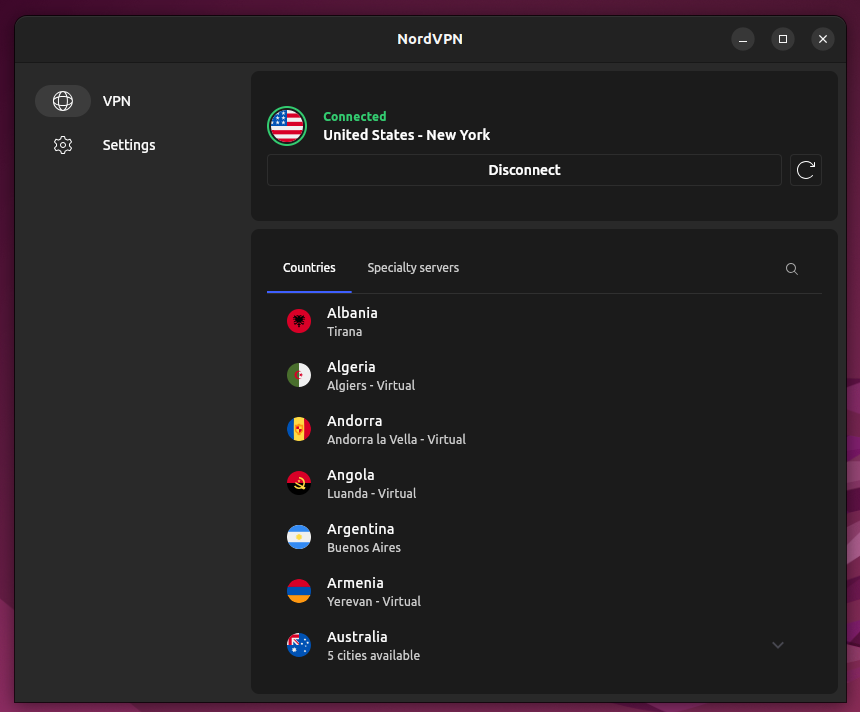The width and height of the screenshot is (860, 712).
Task: Switch to the Countries tab
Action: [x=309, y=268]
